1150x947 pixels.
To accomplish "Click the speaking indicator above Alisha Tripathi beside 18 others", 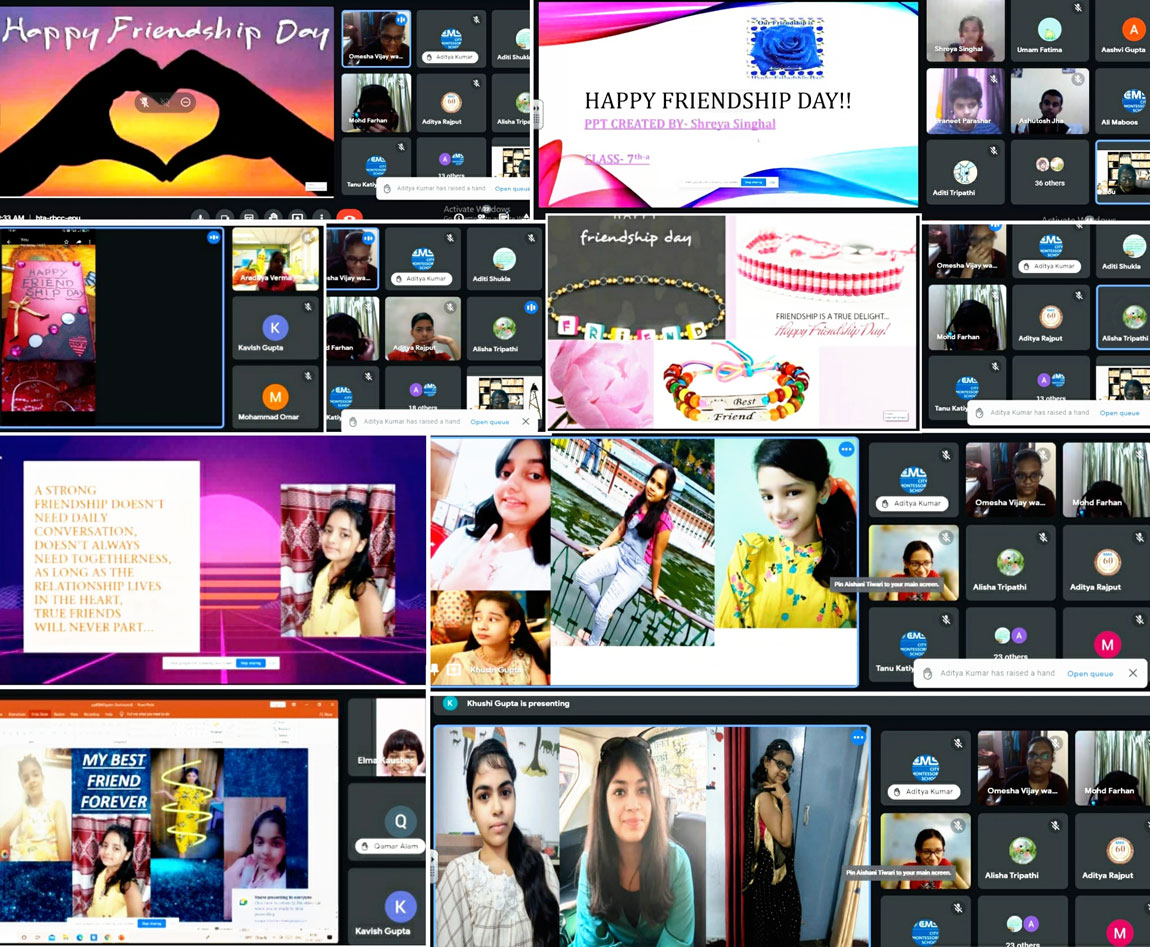I will 530,307.
